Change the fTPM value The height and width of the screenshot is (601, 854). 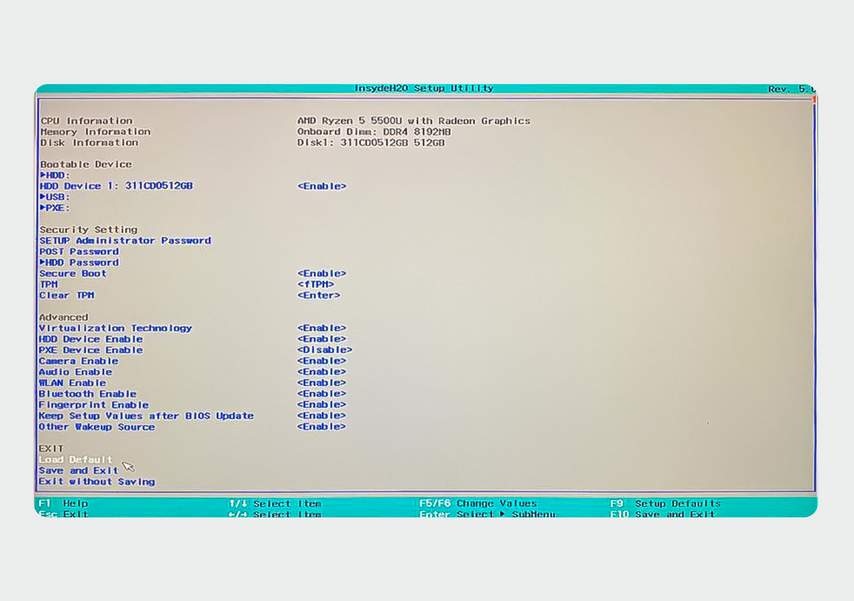point(316,284)
